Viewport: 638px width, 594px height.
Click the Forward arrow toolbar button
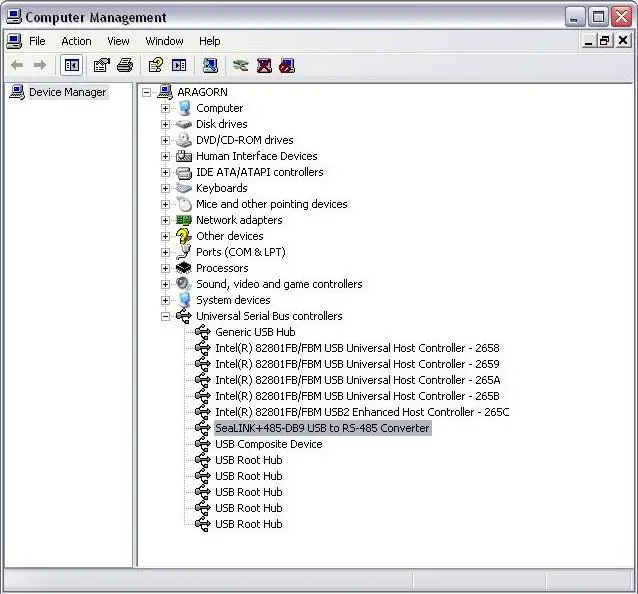click(40, 65)
